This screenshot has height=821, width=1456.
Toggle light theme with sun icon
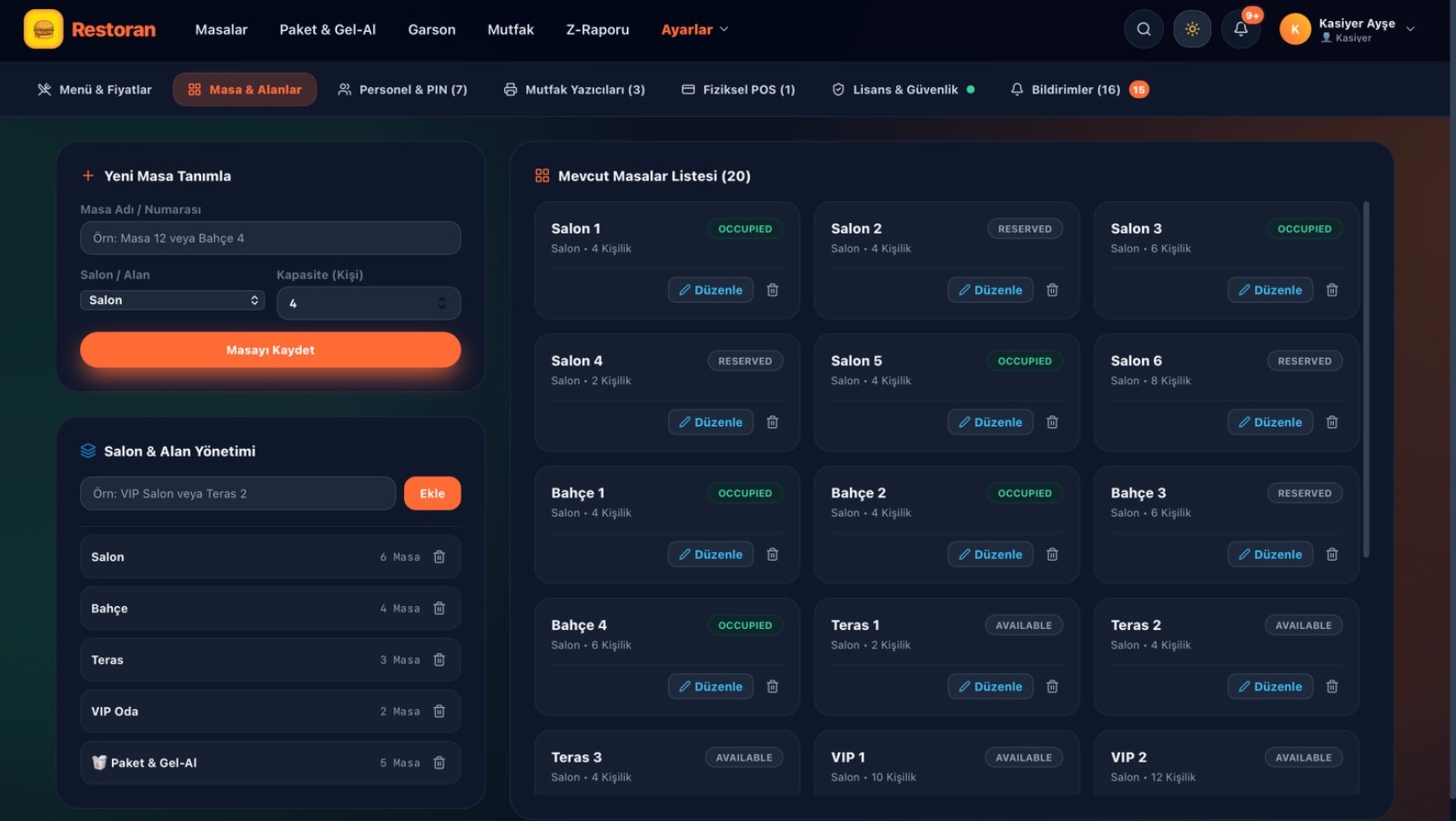(x=1192, y=29)
